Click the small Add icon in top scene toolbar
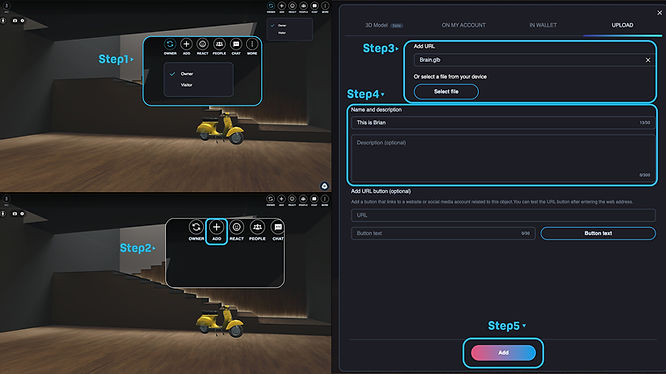 (x=282, y=6)
